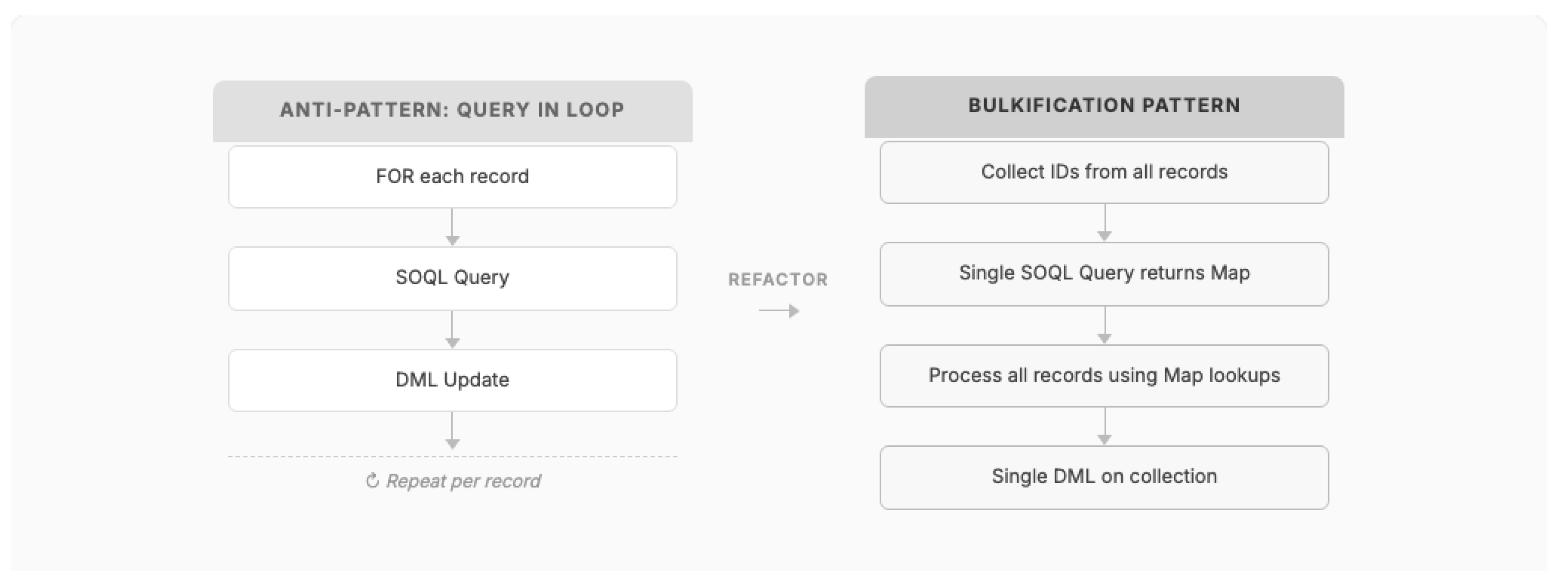The height and width of the screenshot is (581, 1568).
Task: Click the DML Update step box
Action: pyautogui.click(x=452, y=380)
